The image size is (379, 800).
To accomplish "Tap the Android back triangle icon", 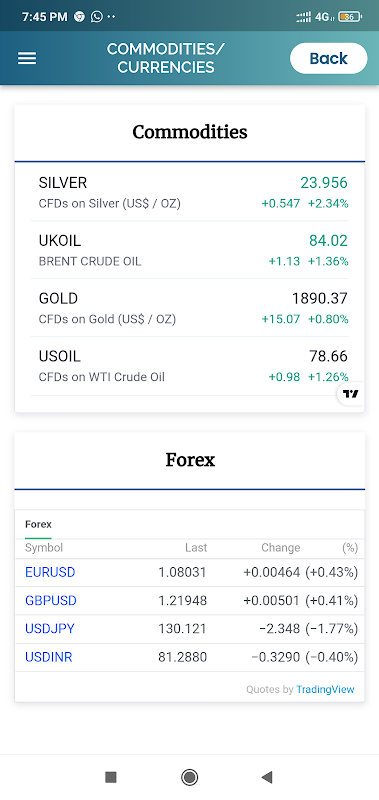I will pos(267,777).
